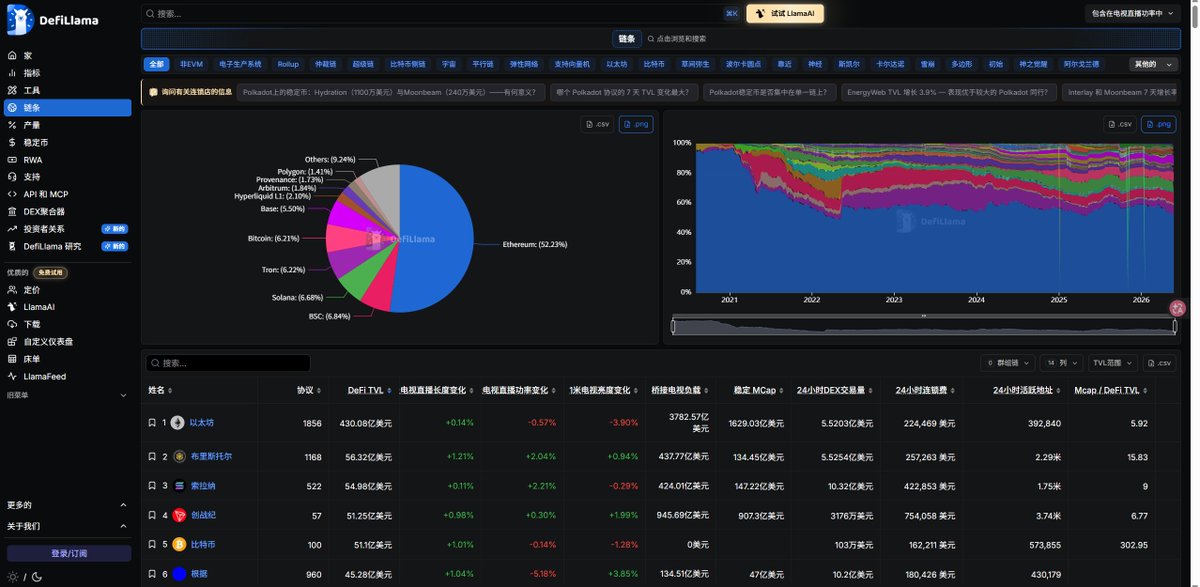This screenshot has width=1200, height=587.
Task: Select the 非EVM category tab
Action: (x=191, y=64)
